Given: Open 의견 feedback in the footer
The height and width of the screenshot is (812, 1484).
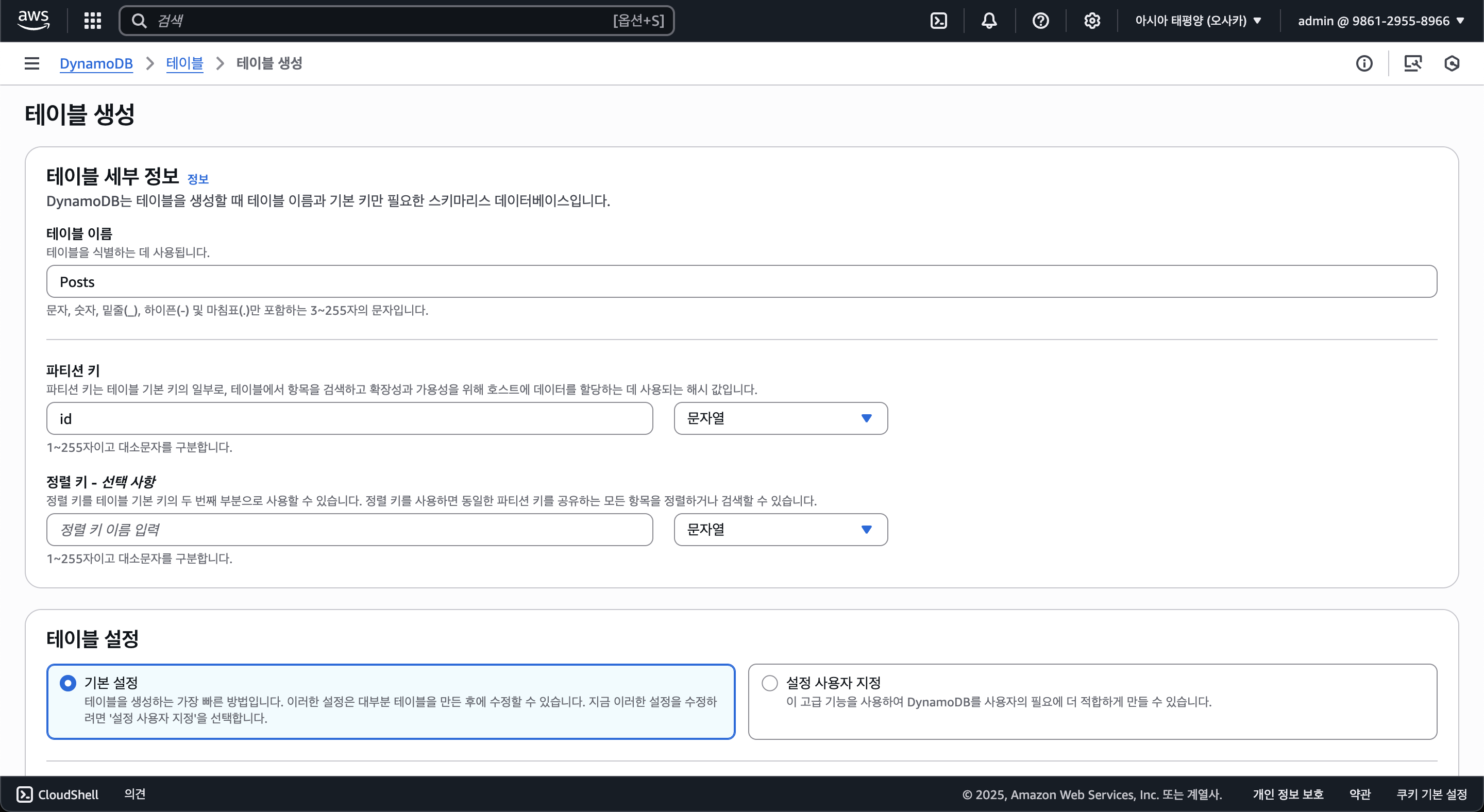Looking at the screenshot, I should (x=135, y=794).
